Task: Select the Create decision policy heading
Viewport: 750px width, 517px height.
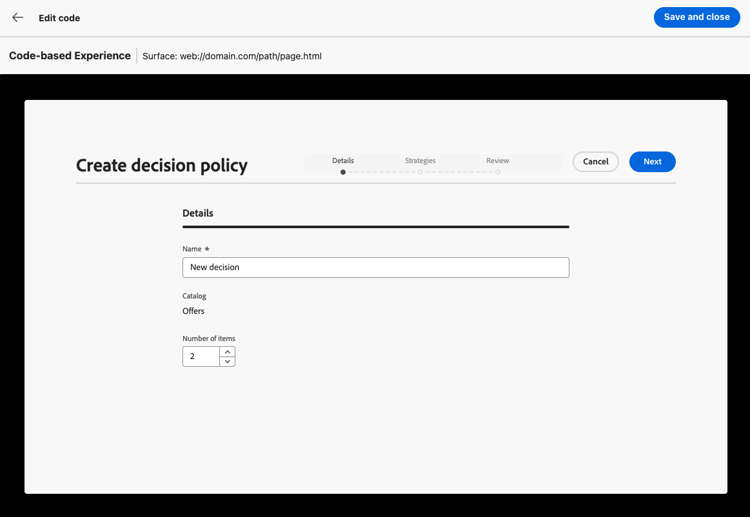Action: (162, 165)
